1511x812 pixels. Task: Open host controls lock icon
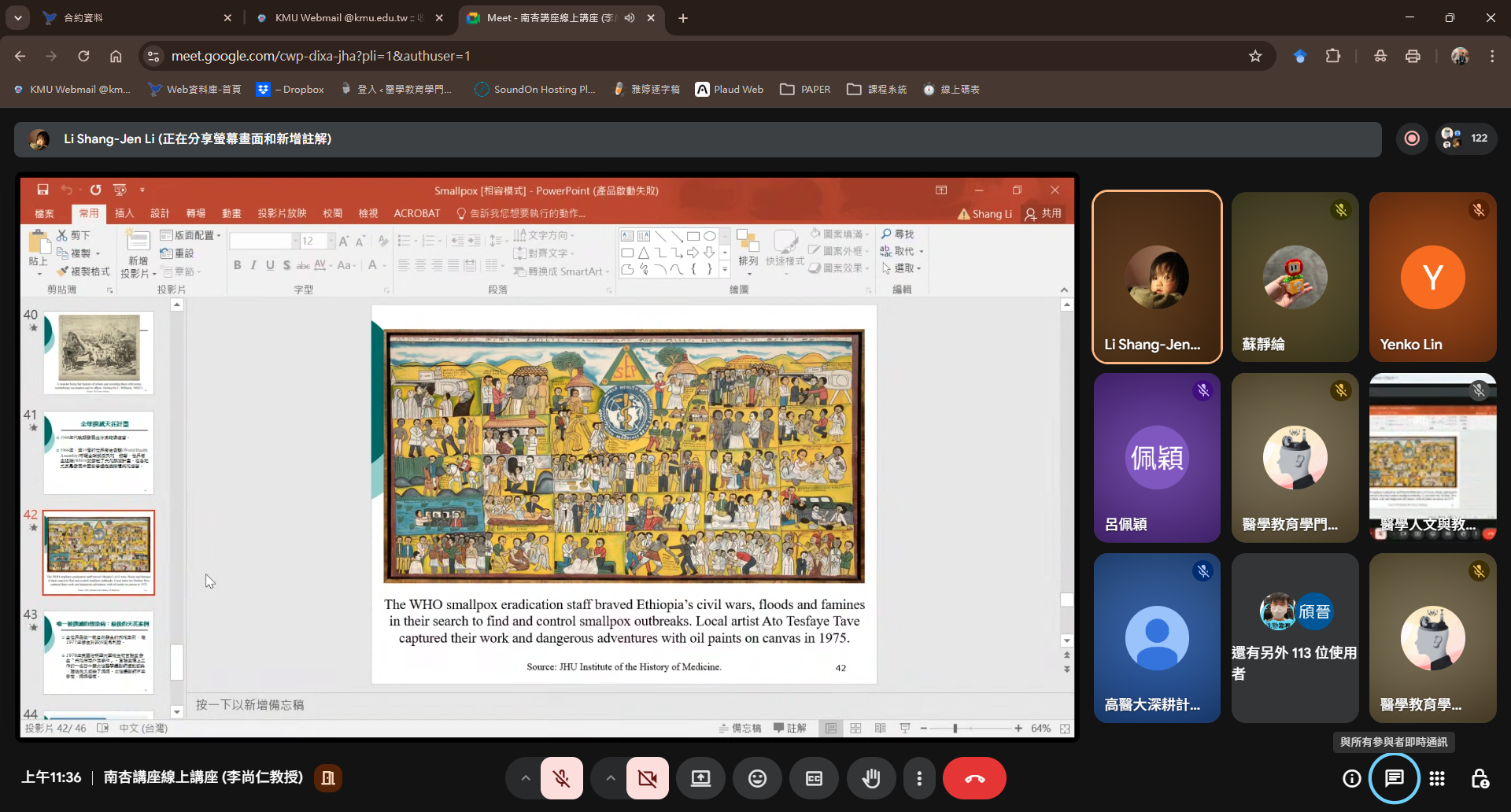click(1480, 778)
